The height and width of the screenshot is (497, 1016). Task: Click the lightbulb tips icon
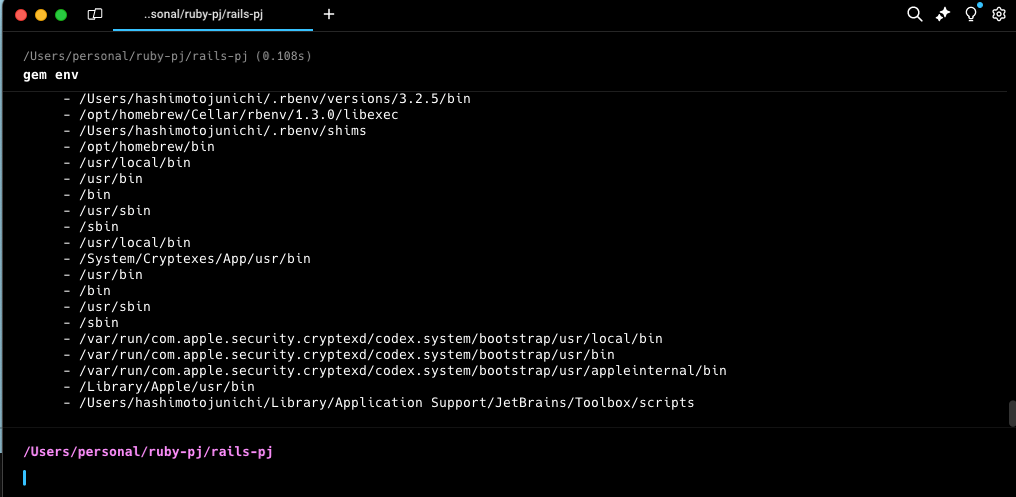pyautogui.click(x=971, y=14)
